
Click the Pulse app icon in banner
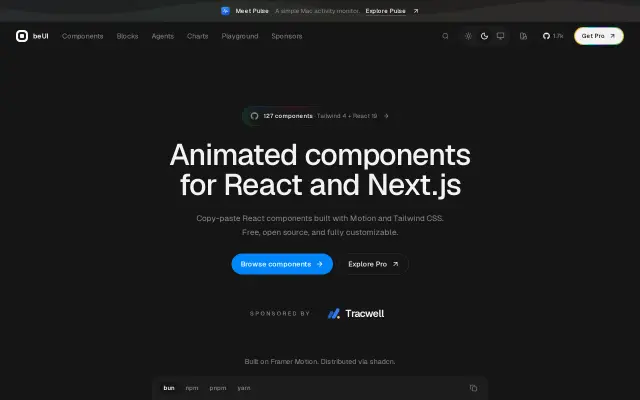tap(225, 11)
